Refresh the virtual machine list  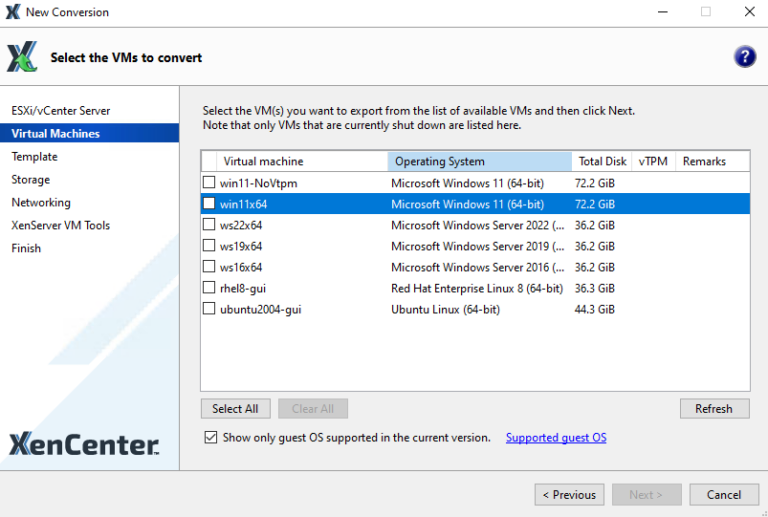click(714, 408)
